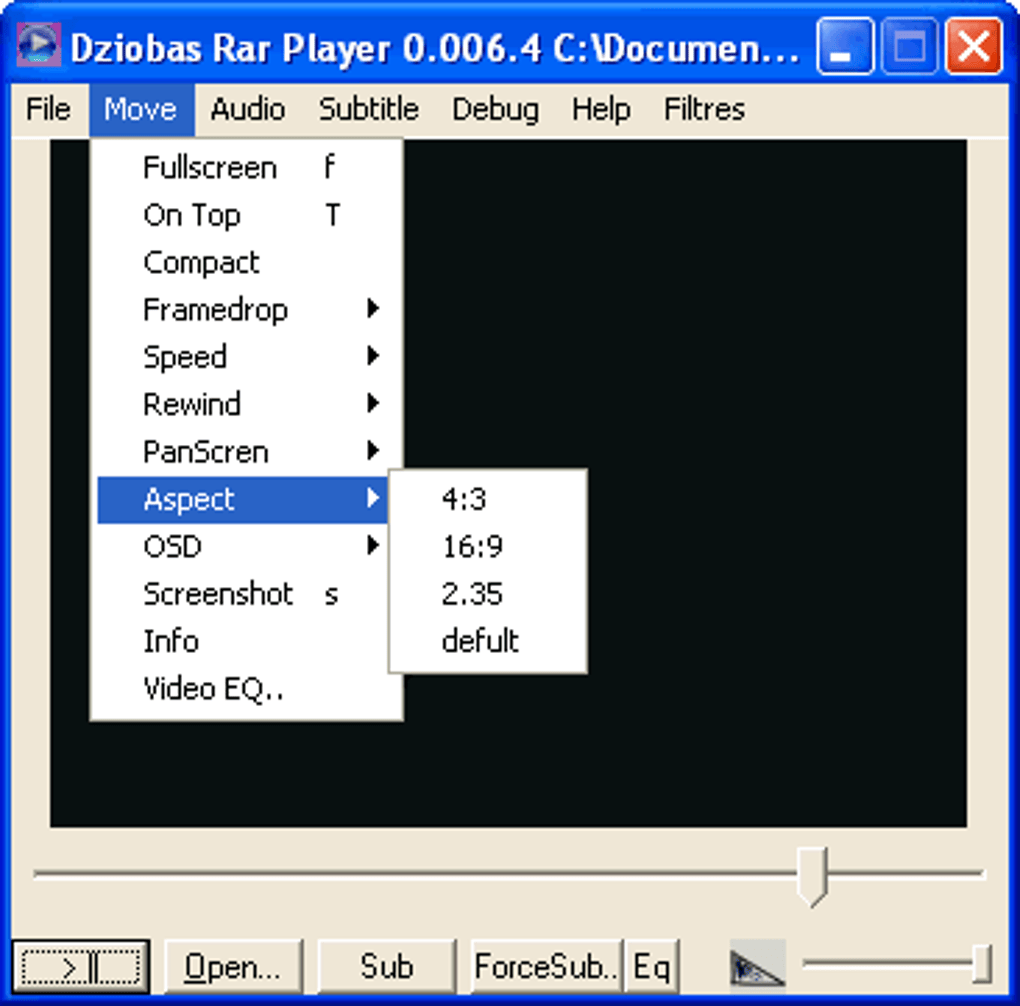Toggle the On Top option
Image resolution: width=1020 pixels, height=1006 pixels.
pyautogui.click(x=192, y=215)
